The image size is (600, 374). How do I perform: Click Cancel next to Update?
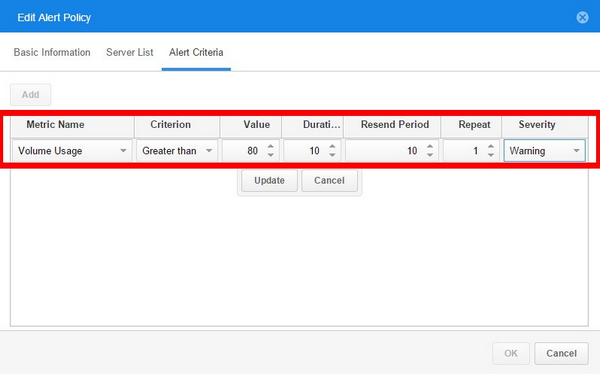(329, 180)
